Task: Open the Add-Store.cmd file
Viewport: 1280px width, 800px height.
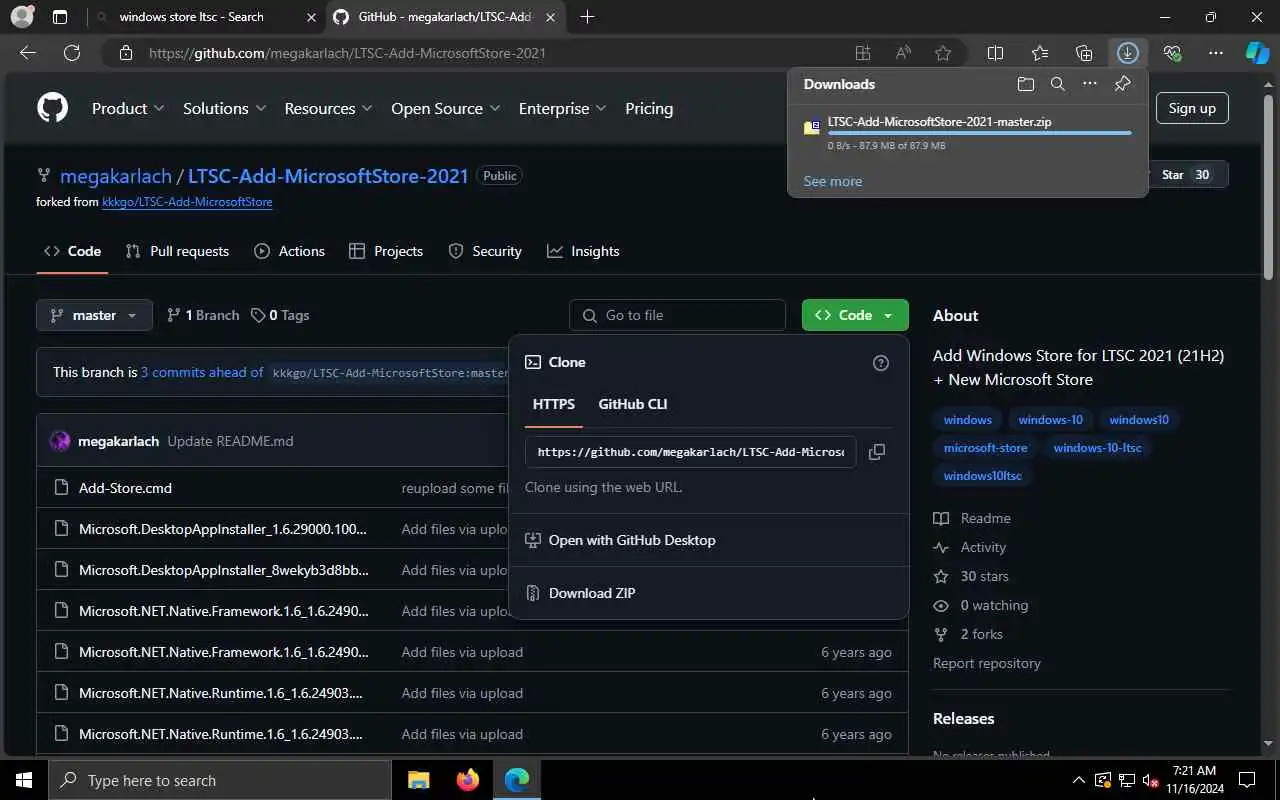Action: (125, 488)
